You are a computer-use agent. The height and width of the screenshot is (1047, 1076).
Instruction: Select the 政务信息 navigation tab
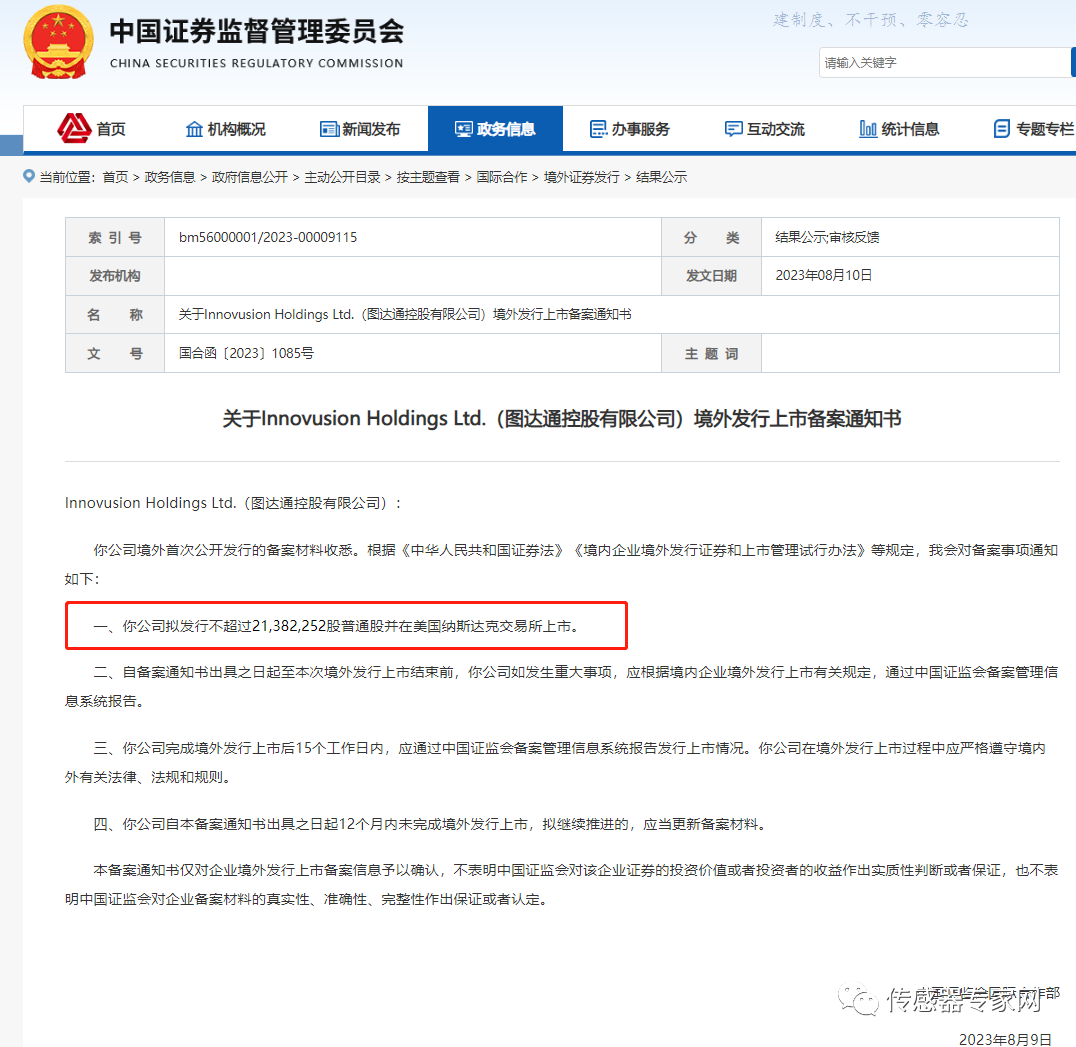[x=495, y=129]
